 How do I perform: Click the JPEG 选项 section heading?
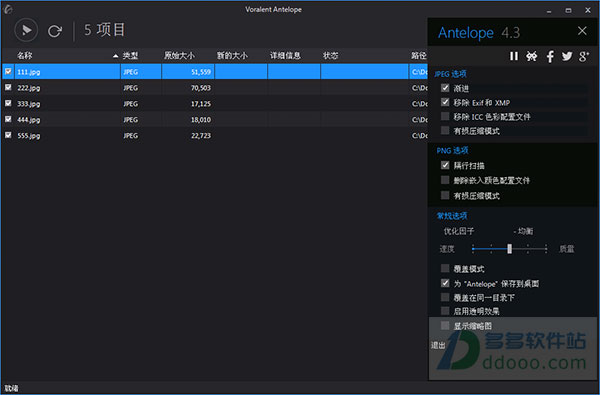tap(450, 74)
